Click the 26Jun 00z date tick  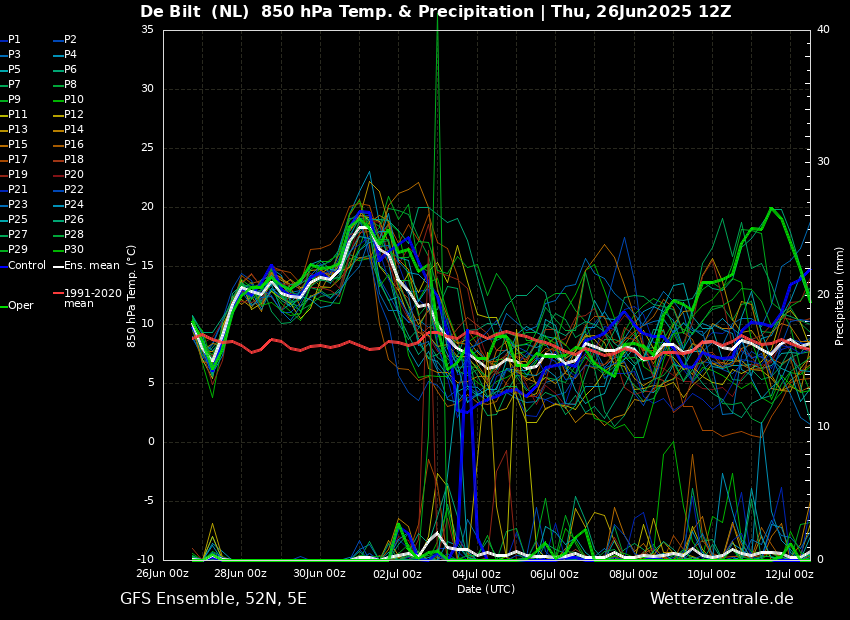[x=162, y=574]
